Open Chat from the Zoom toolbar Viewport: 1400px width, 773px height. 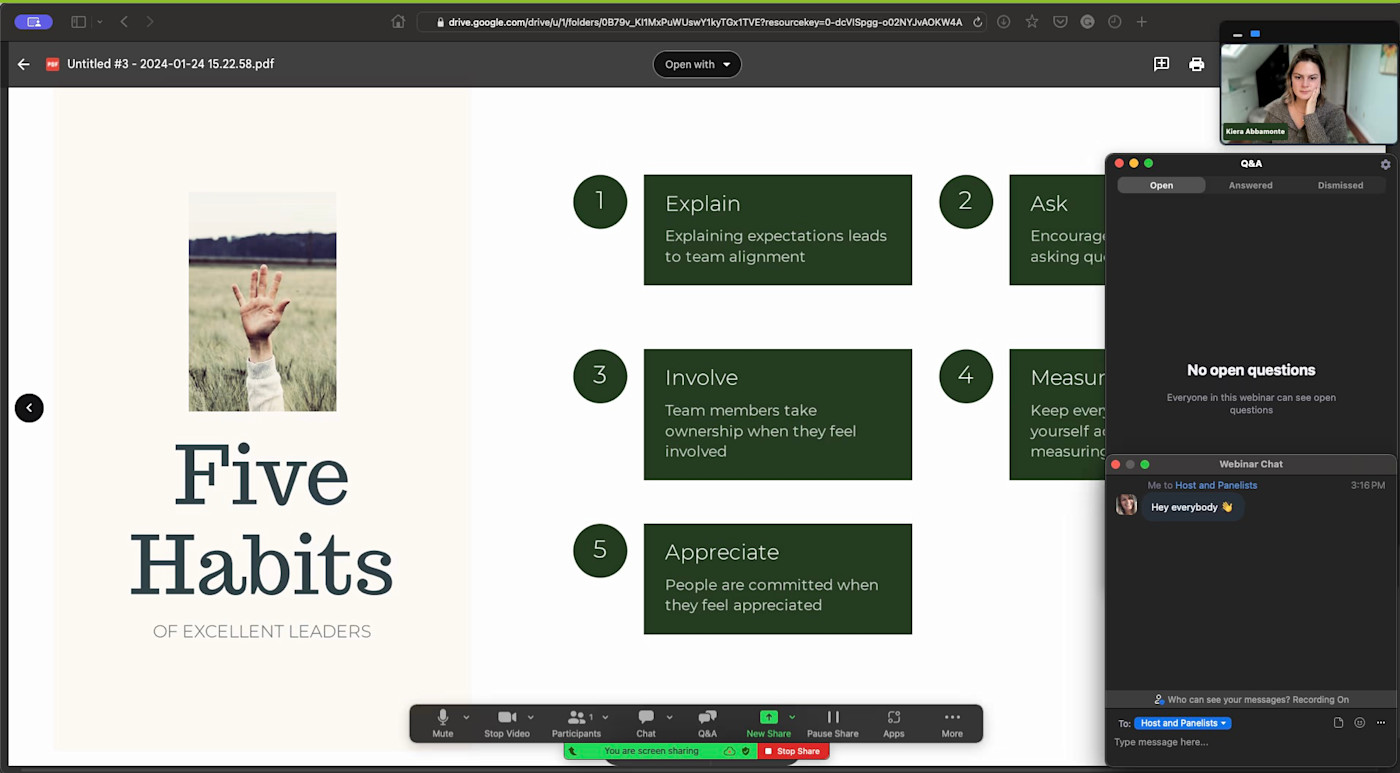pos(646,723)
